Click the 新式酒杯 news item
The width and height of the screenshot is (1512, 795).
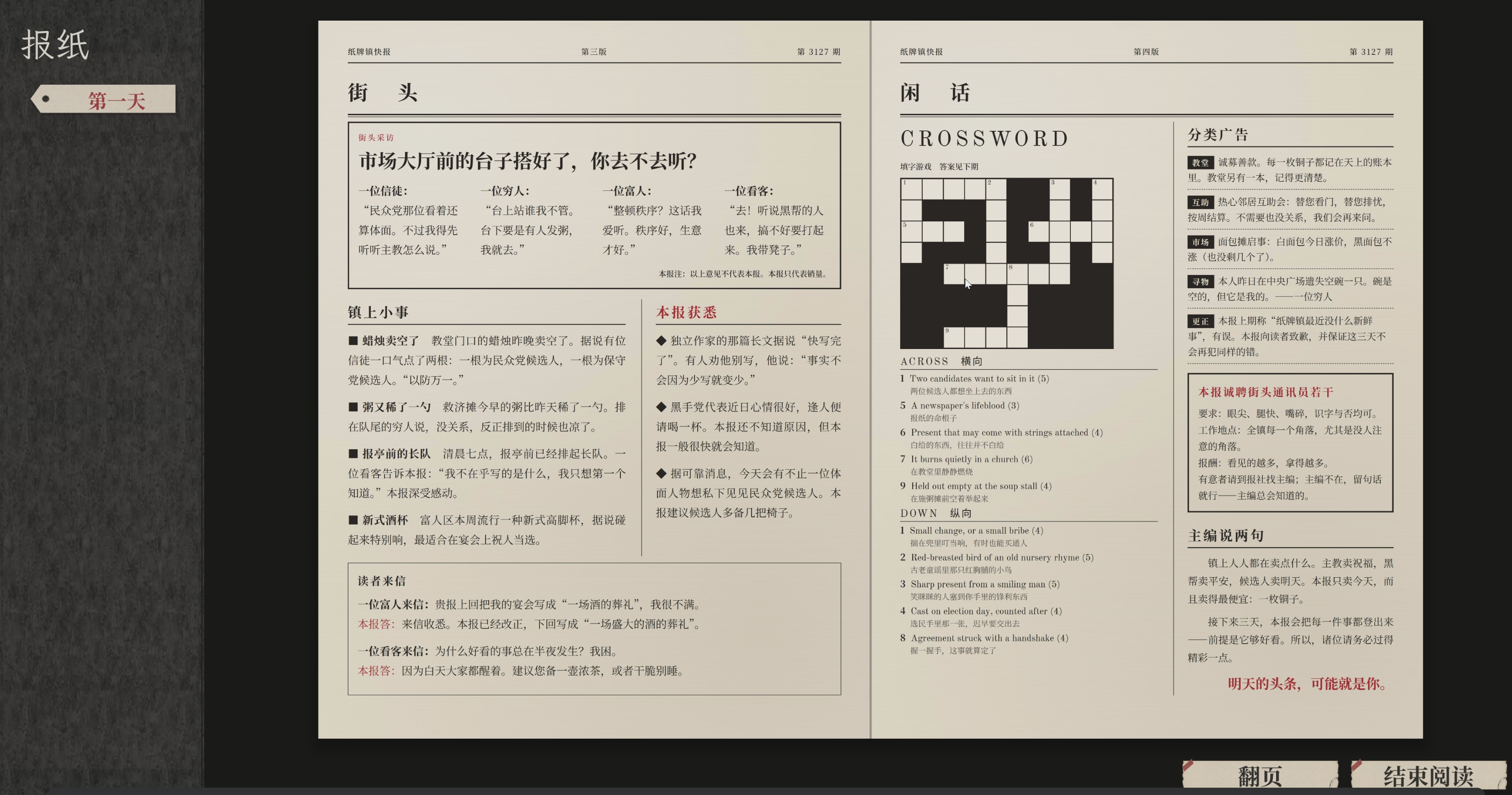point(486,530)
